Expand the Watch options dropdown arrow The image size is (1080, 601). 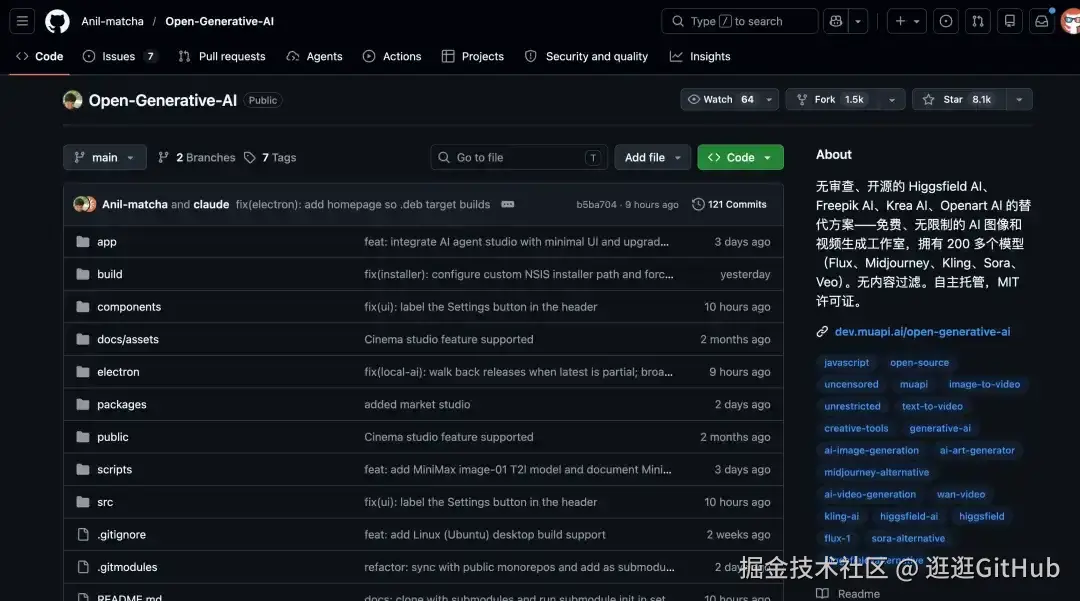coord(769,100)
